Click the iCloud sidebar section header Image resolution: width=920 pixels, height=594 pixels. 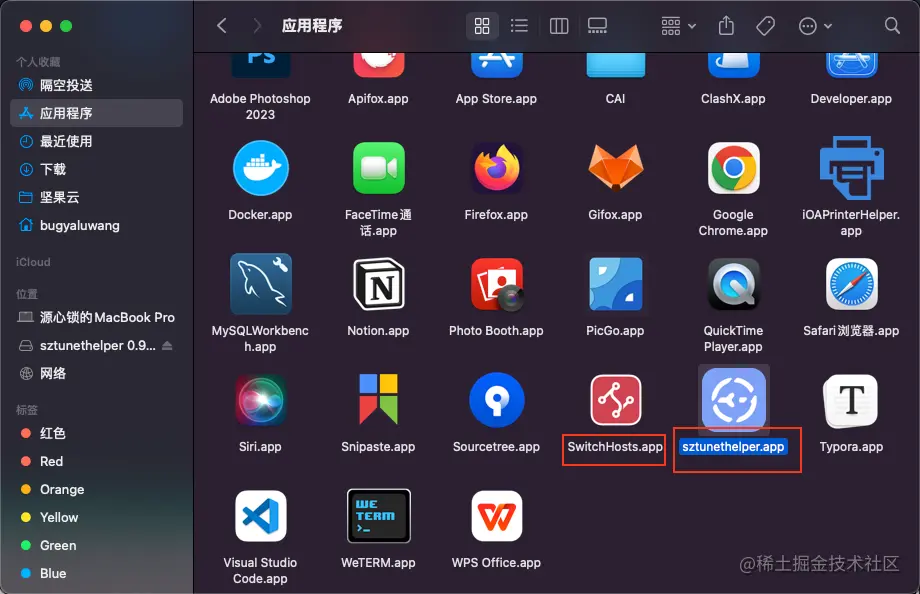[x=33, y=262]
